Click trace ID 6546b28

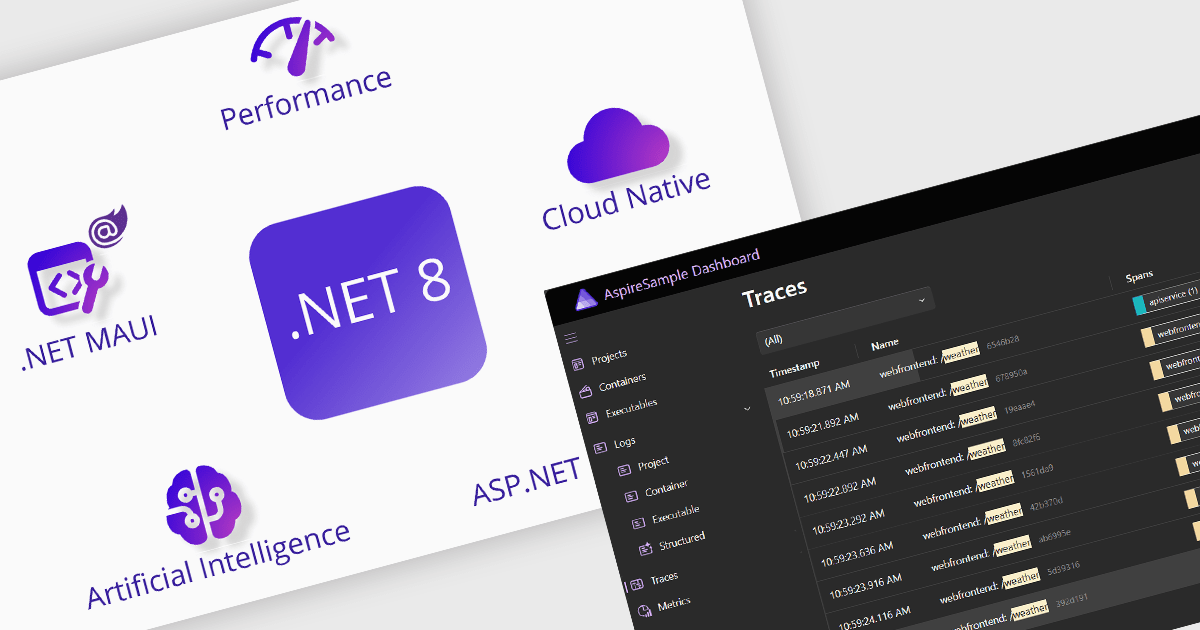[x=1002, y=342]
